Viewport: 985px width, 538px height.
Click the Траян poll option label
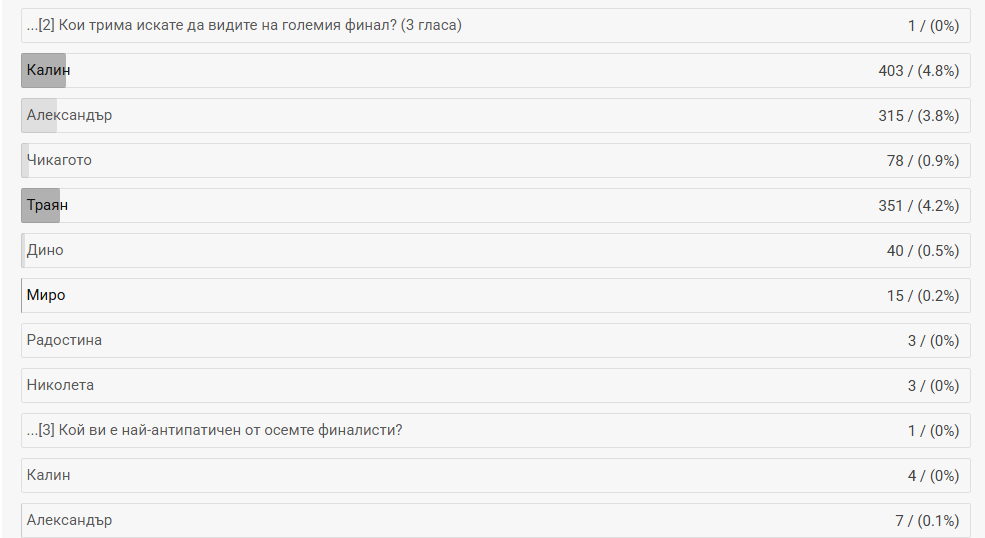pyautogui.click(x=47, y=205)
